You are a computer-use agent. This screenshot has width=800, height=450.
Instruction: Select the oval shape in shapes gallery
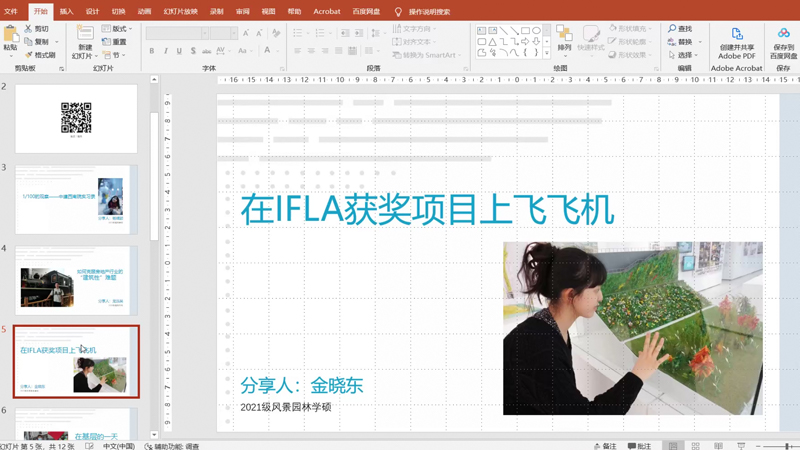(536, 31)
